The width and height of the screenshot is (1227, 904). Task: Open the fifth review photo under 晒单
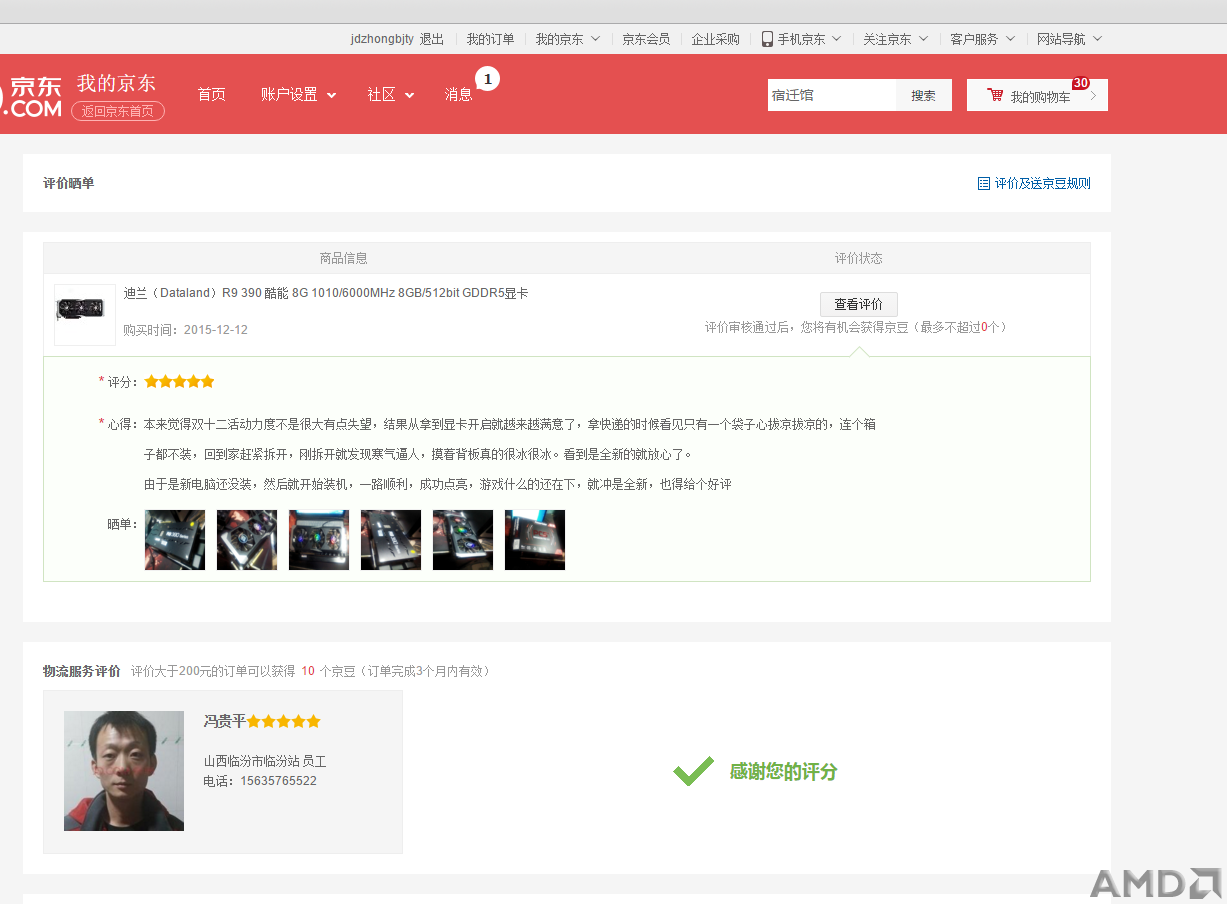pos(463,540)
